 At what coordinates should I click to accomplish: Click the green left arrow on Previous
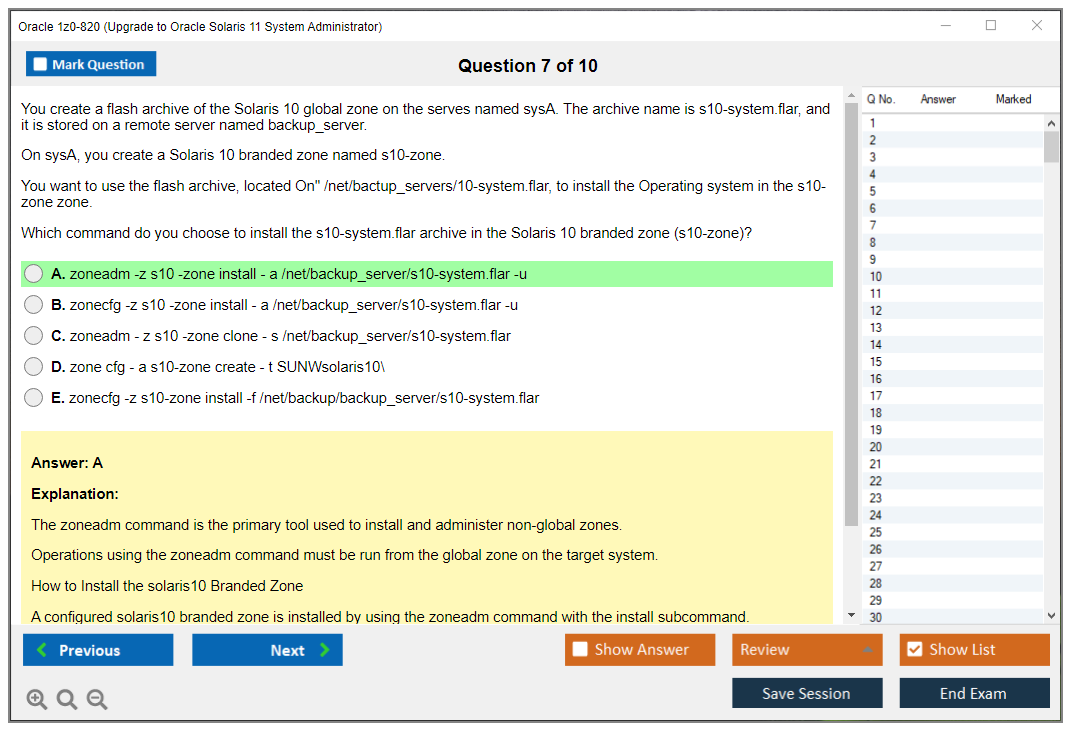pos(42,650)
